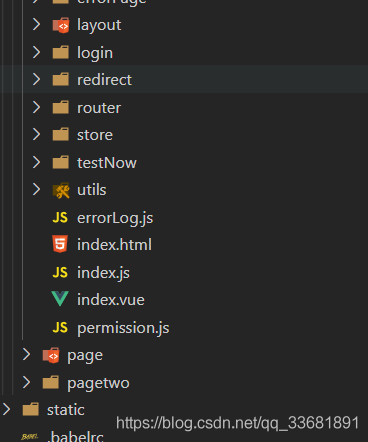Click the utils tools folder icon
The width and height of the screenshot is (368, 442).
pos(61,190)
